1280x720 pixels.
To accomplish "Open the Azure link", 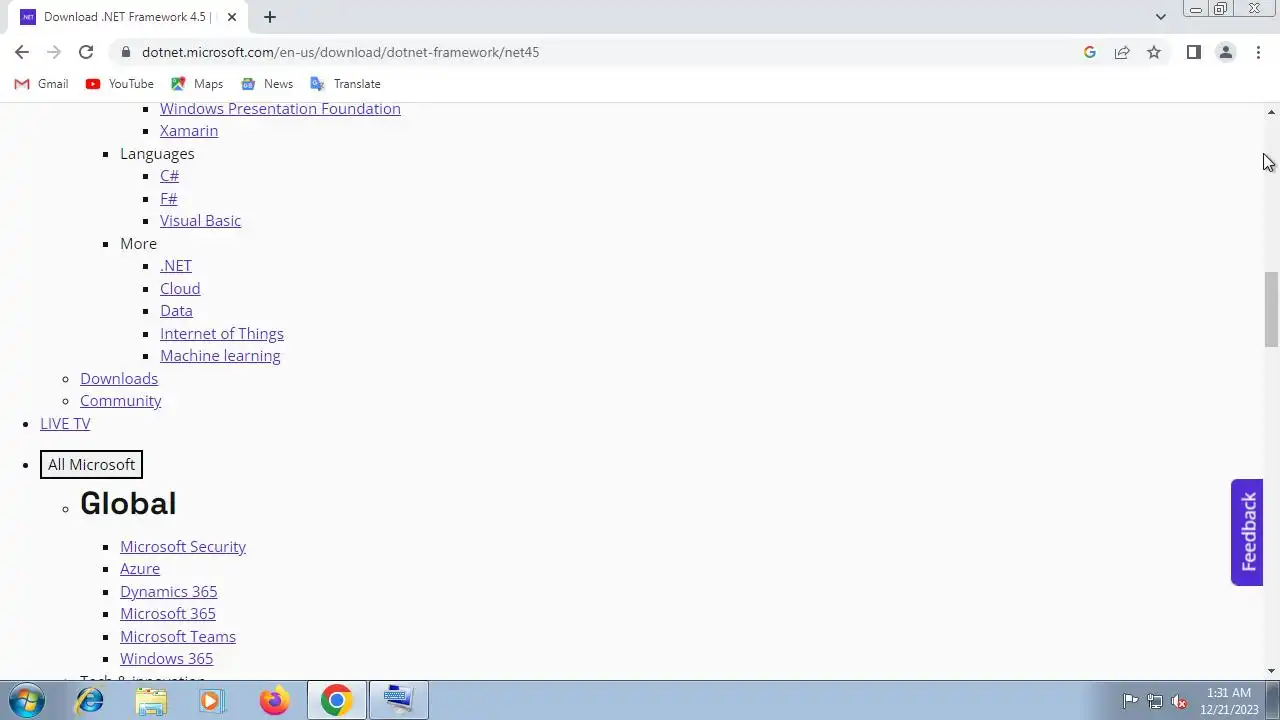I will click(x=140, y=569).
